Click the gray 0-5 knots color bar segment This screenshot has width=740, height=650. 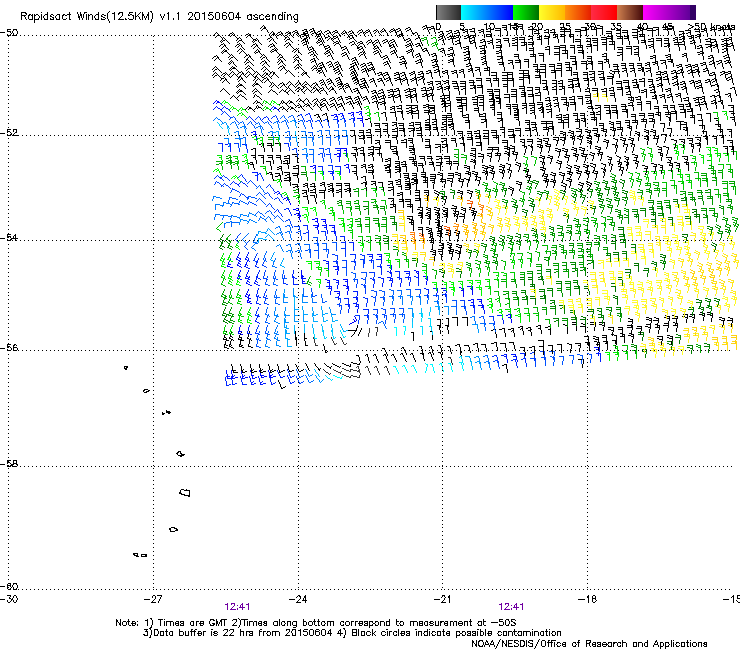tap(448, 12)
